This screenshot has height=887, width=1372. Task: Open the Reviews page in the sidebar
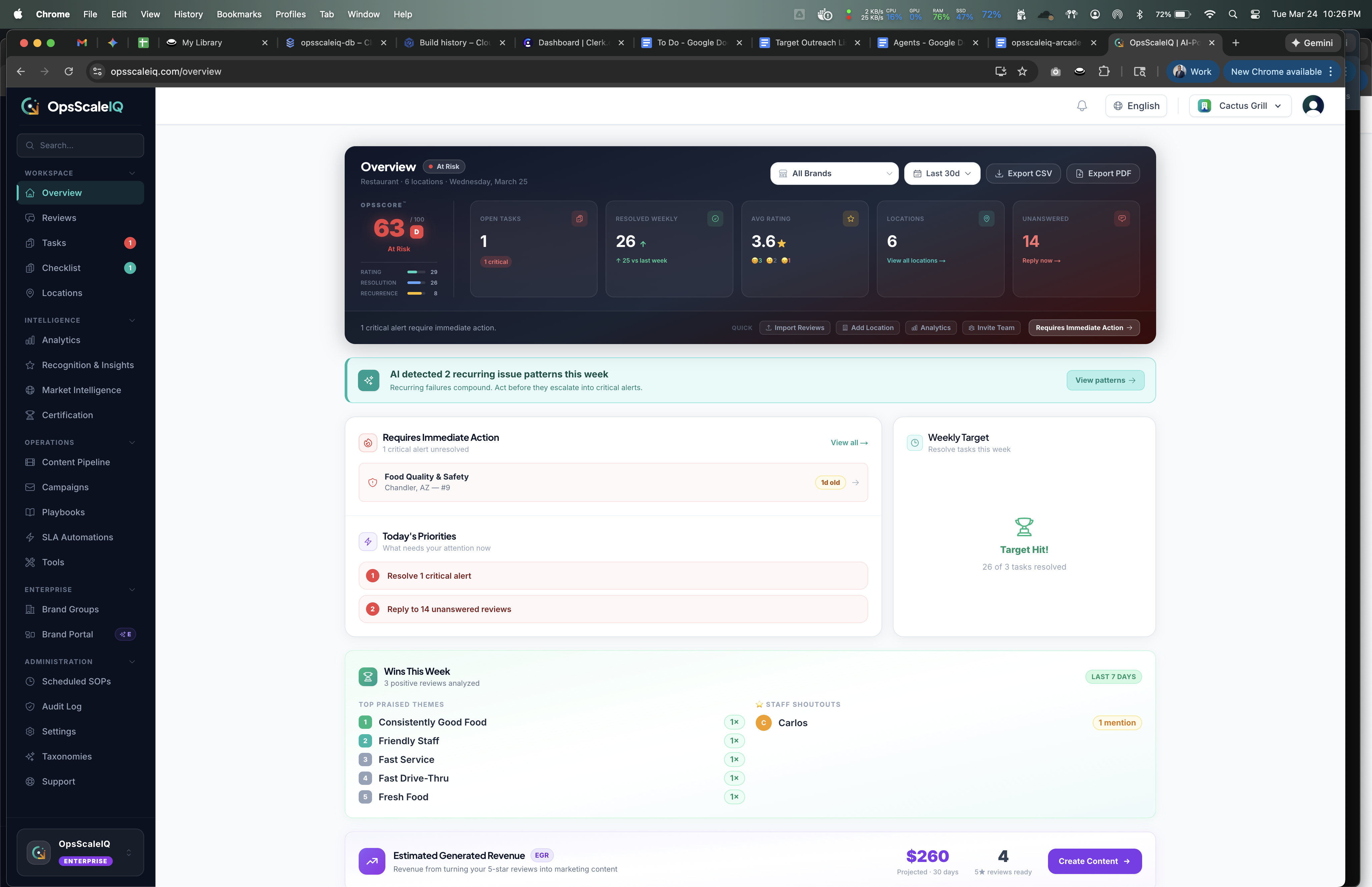click(x=59, y=218)
